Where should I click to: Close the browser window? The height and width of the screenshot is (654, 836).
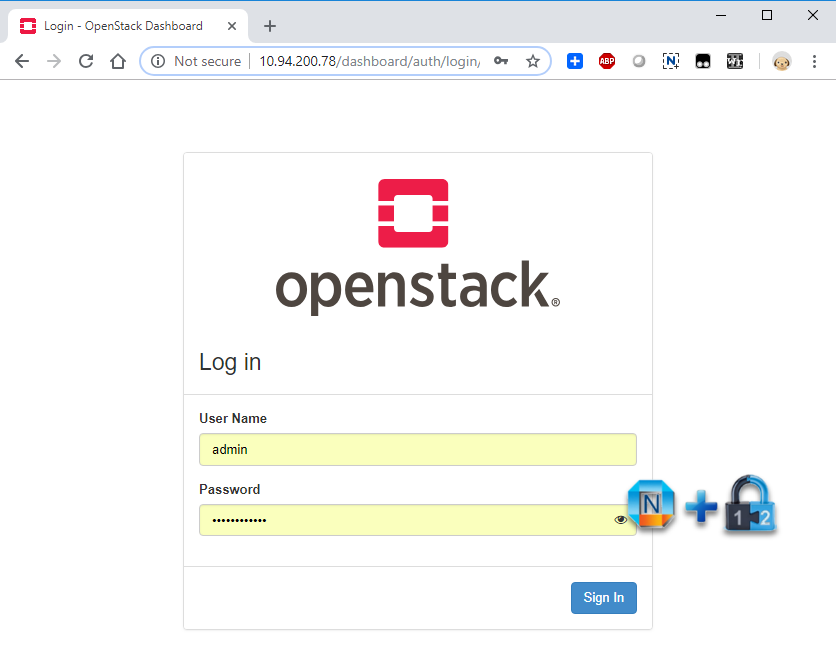[813, 15]
